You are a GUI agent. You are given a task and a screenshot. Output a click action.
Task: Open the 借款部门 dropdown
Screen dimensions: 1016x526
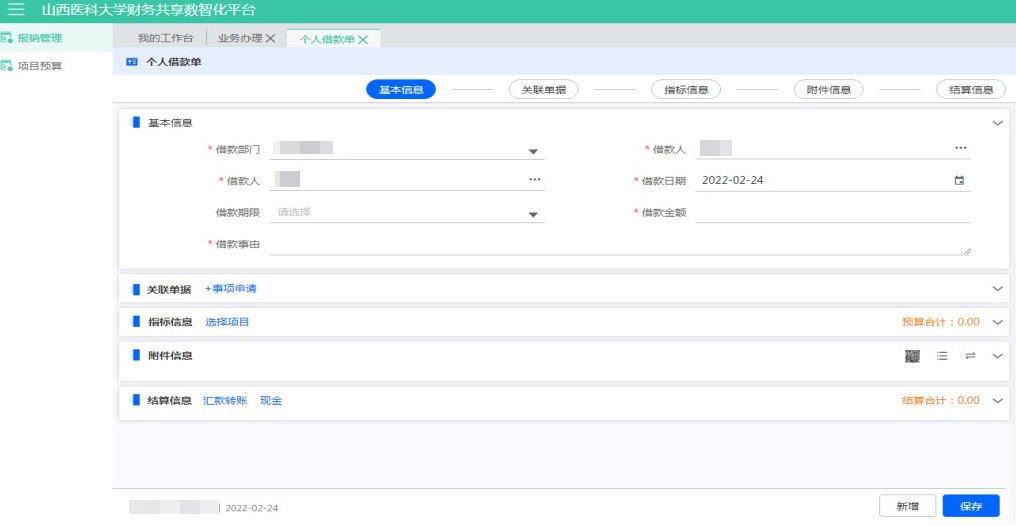coord(533,152)
